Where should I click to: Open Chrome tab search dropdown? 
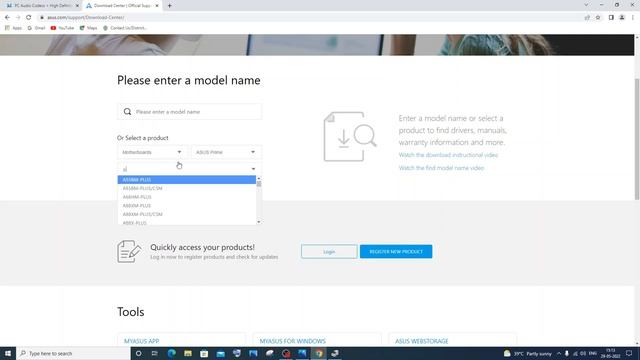click(586, 5)
